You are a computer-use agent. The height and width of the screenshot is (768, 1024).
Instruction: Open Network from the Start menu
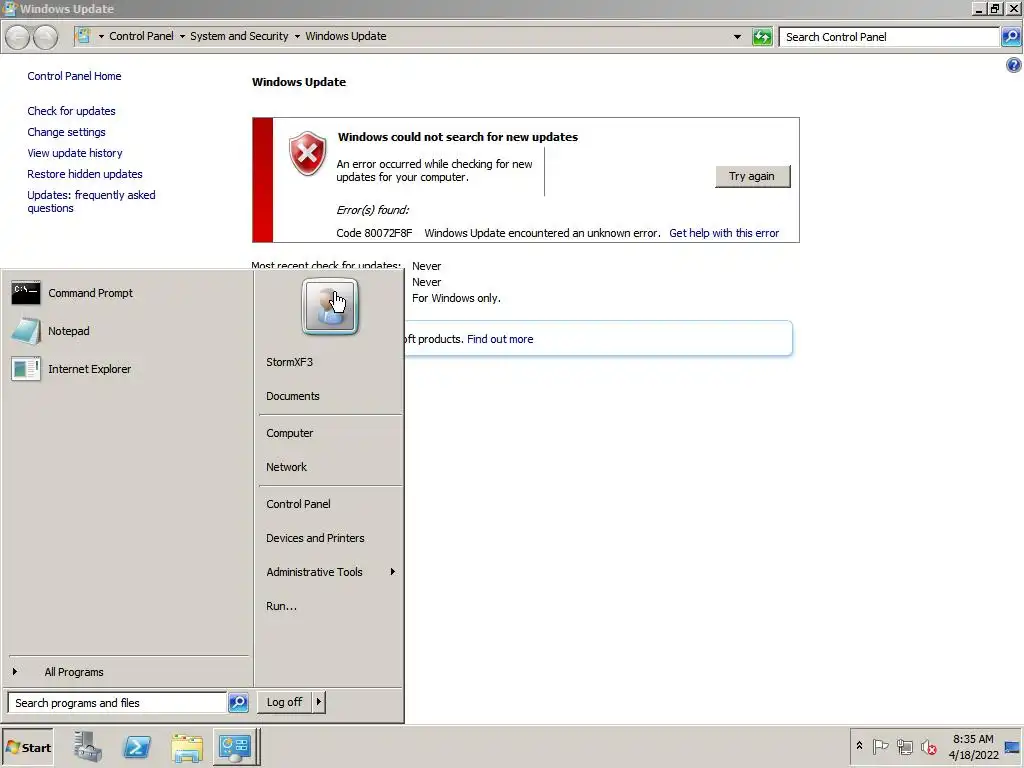(286, 467)
